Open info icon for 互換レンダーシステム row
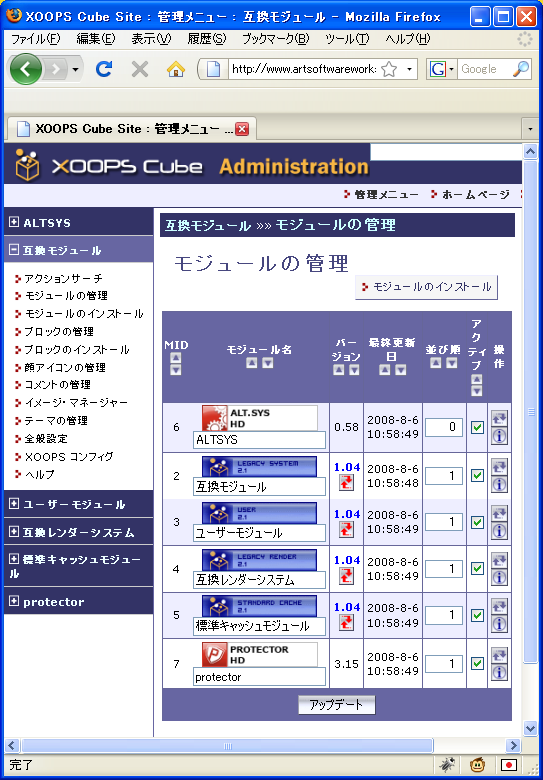The width and height of the screenshot is (543, 780). [499, 578]
